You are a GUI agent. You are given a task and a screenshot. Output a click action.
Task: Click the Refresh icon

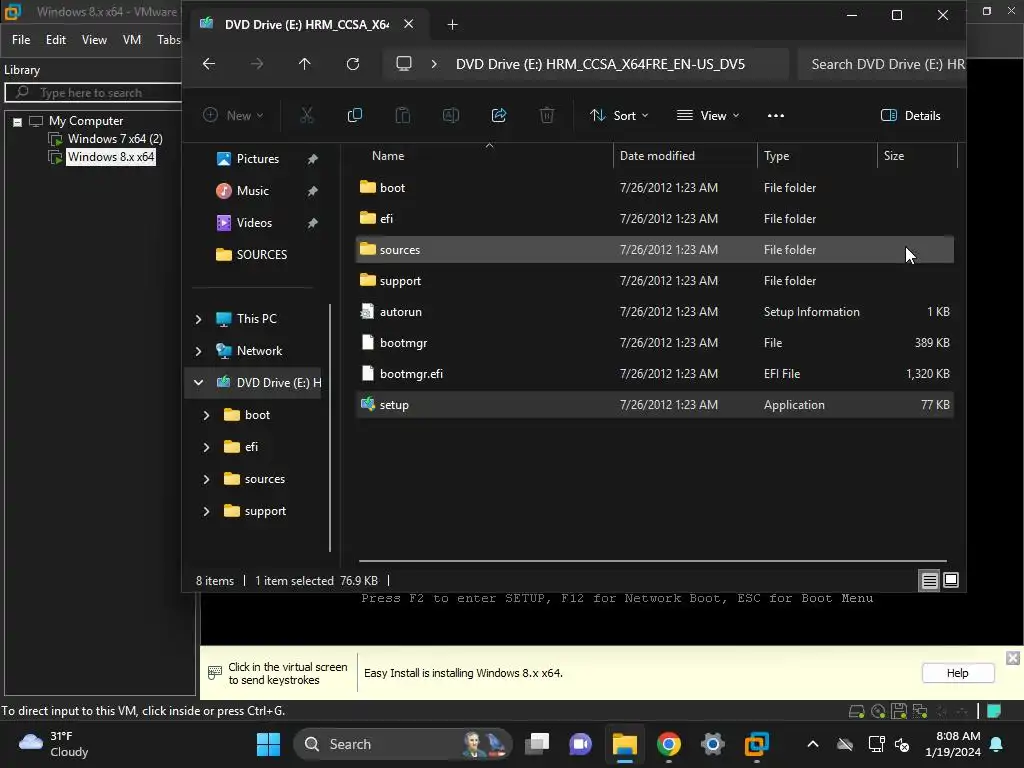pos(353,64)
